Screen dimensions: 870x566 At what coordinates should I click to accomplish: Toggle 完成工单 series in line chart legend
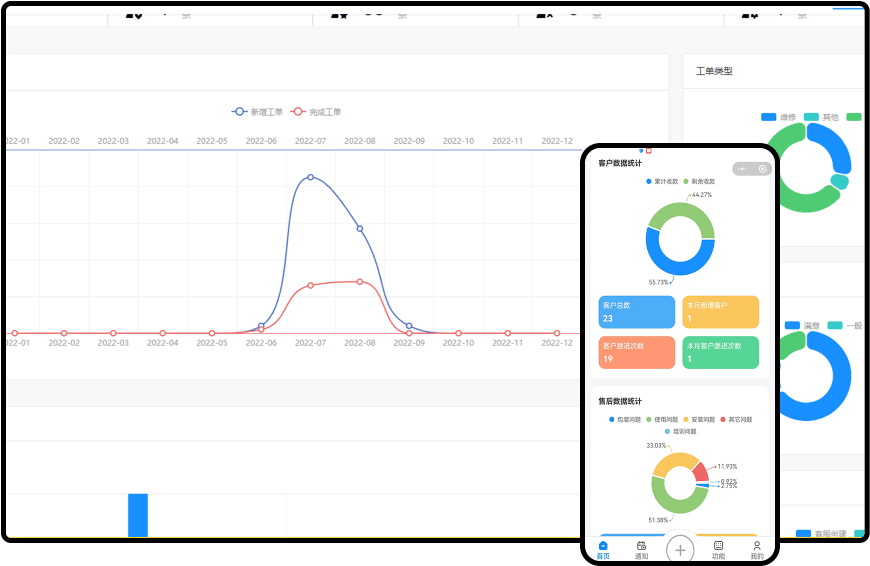point(315,112)
